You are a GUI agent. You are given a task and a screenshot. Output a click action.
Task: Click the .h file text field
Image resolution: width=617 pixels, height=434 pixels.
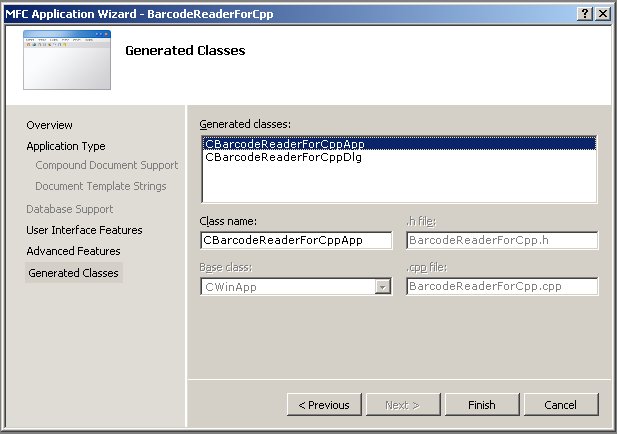click(501, 240)
